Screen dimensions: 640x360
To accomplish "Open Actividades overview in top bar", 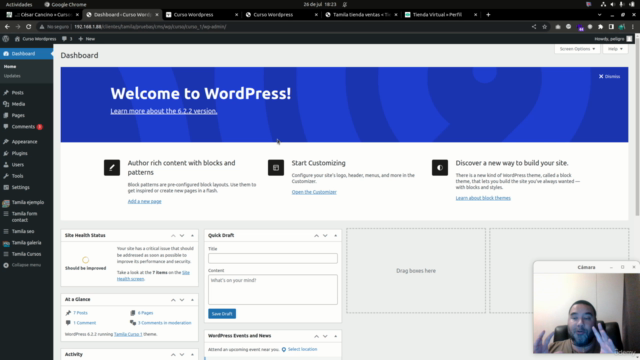I will [x=19, y=4].
